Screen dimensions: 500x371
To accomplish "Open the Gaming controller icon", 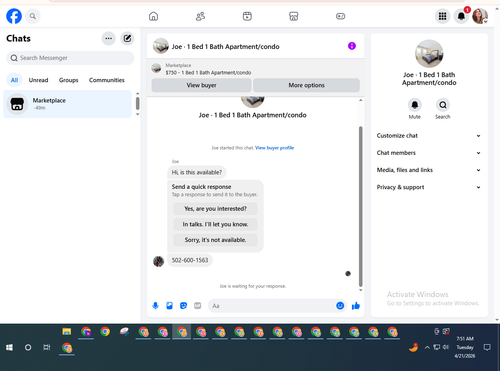I will [x=340, y=16].
